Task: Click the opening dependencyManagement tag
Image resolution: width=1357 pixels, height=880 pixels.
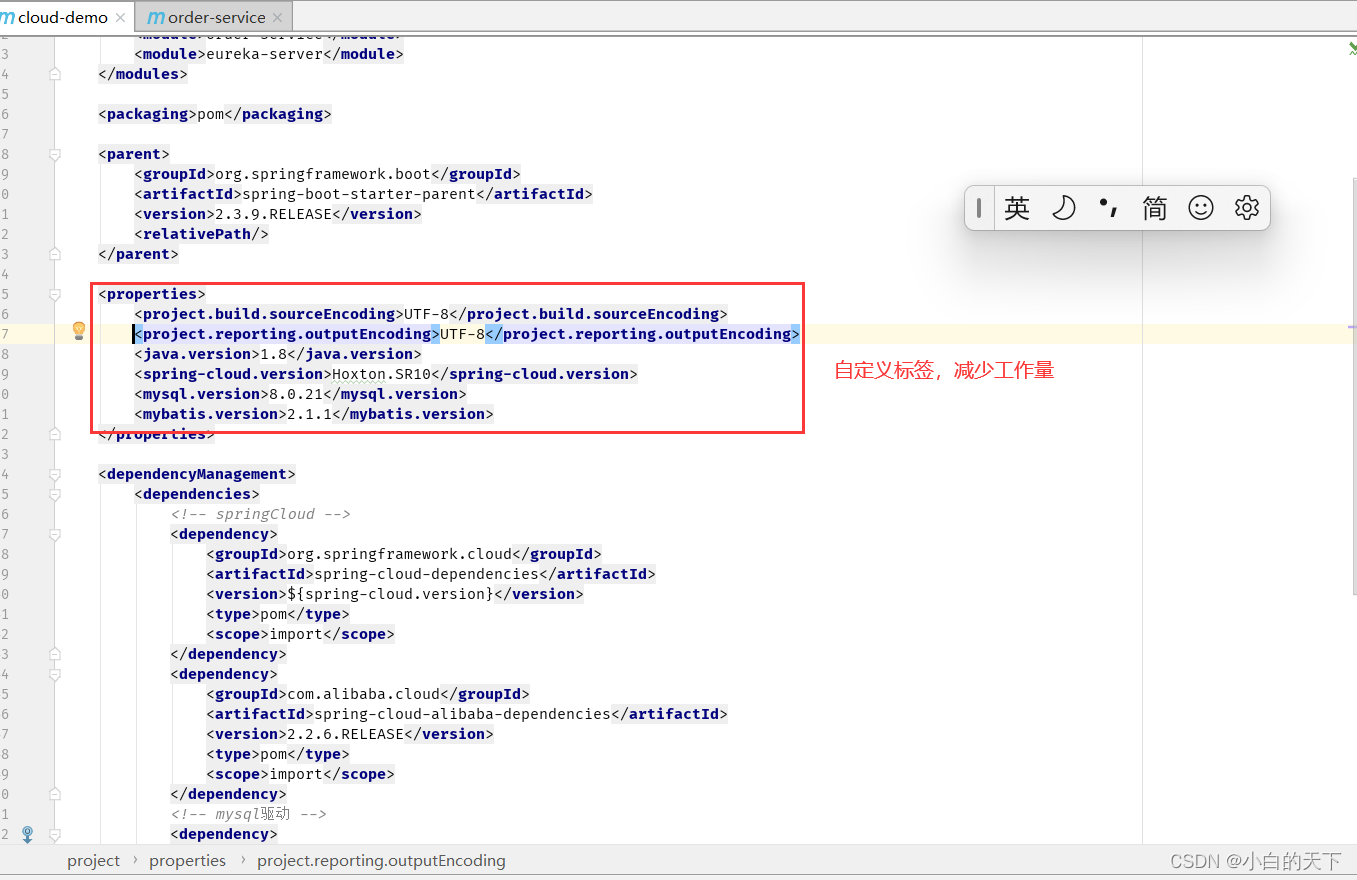Action: [x=197, y=474]
